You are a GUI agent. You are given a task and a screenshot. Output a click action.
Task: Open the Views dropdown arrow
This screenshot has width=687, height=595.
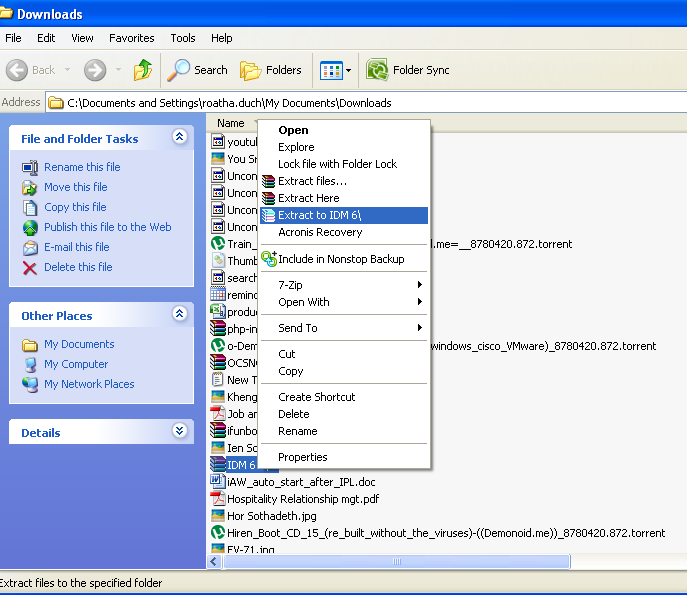[349, 70]
